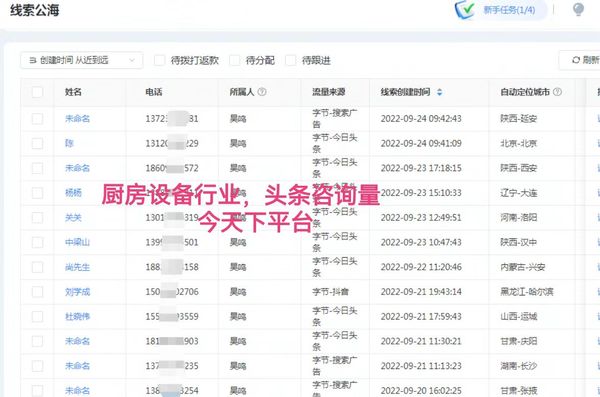Click the city cell 山西-运城

[518, 317]
